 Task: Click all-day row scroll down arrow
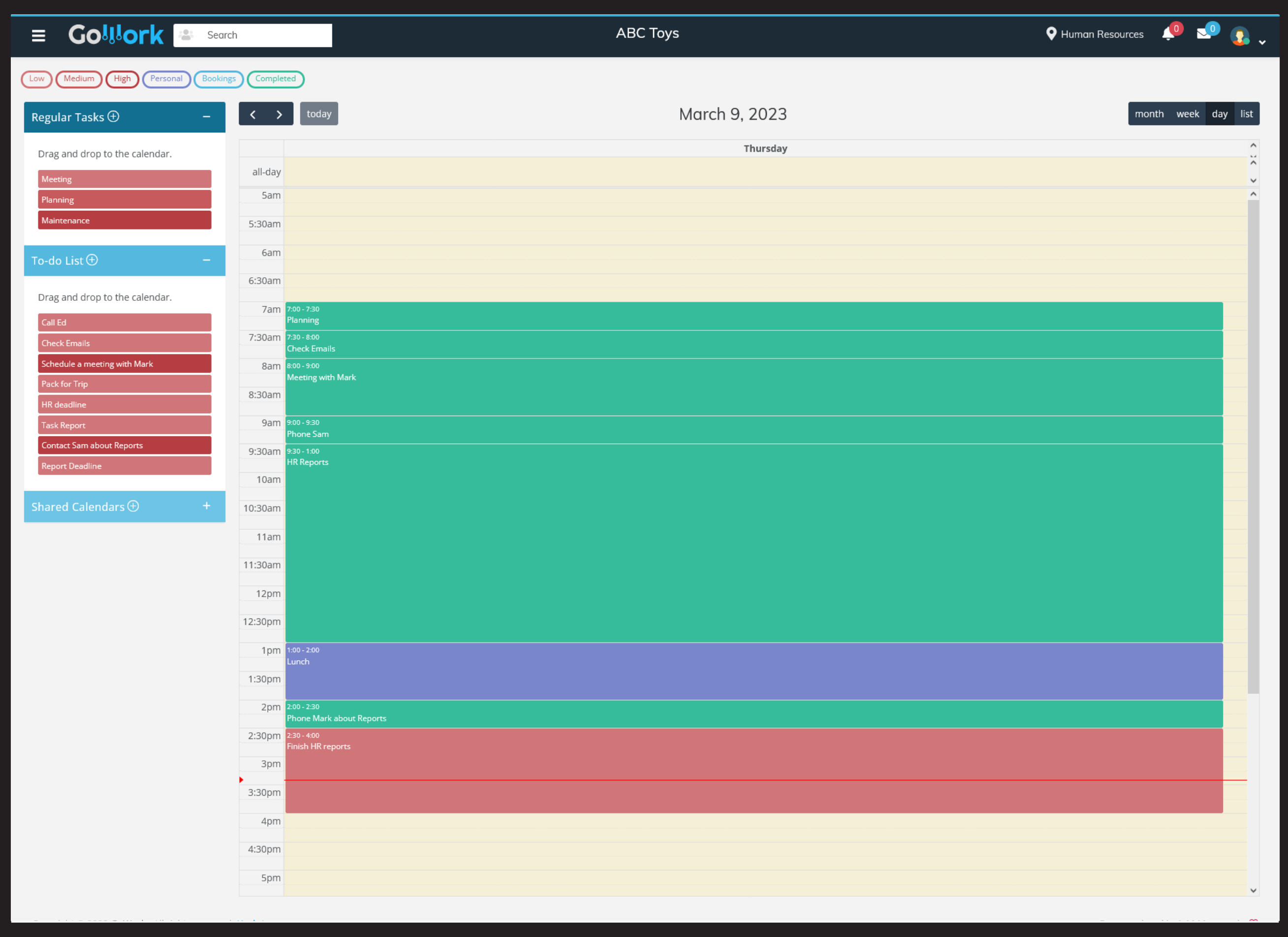click(1253, 181)
